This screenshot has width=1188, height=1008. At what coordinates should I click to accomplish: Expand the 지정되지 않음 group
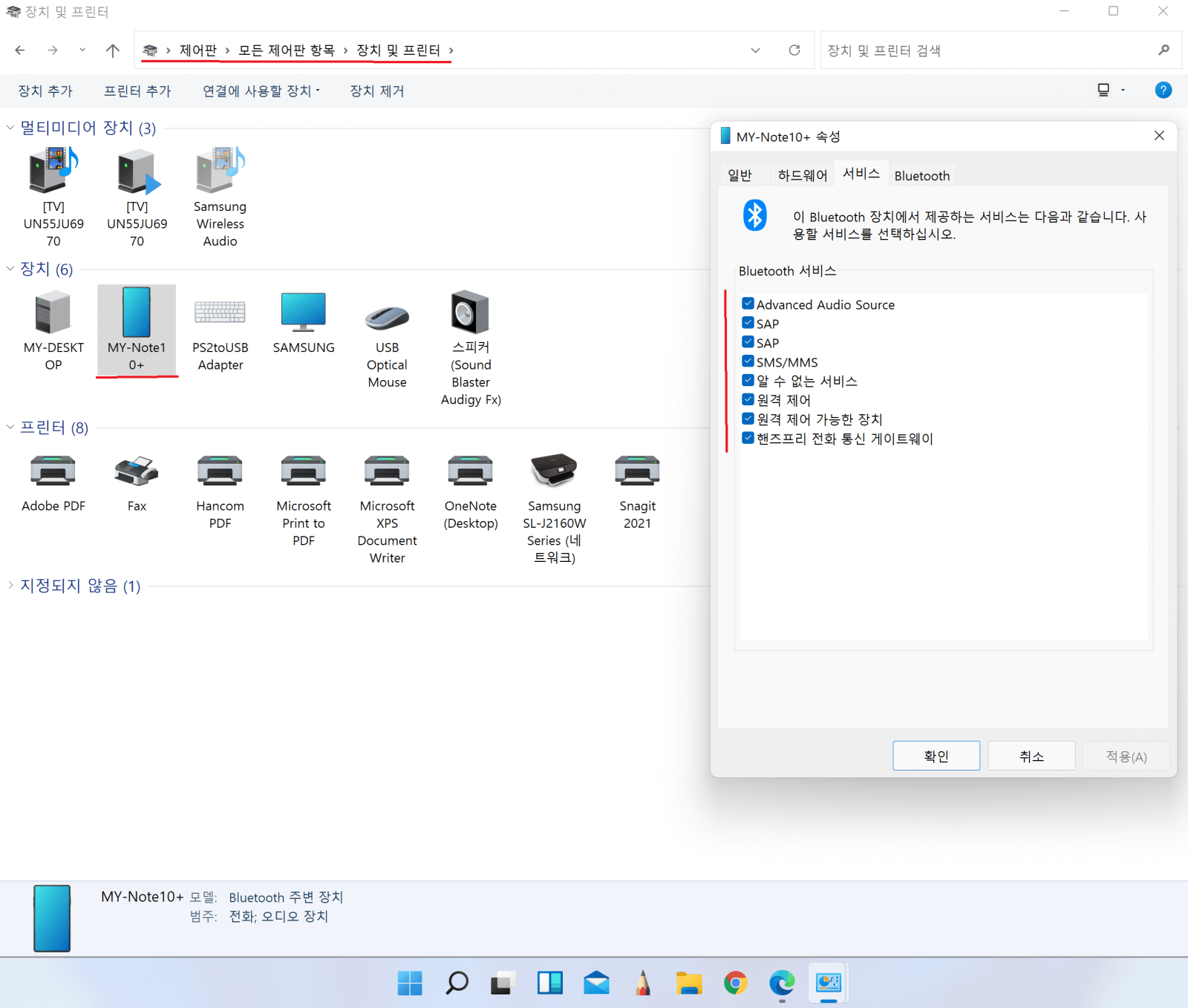coord(10,586)
